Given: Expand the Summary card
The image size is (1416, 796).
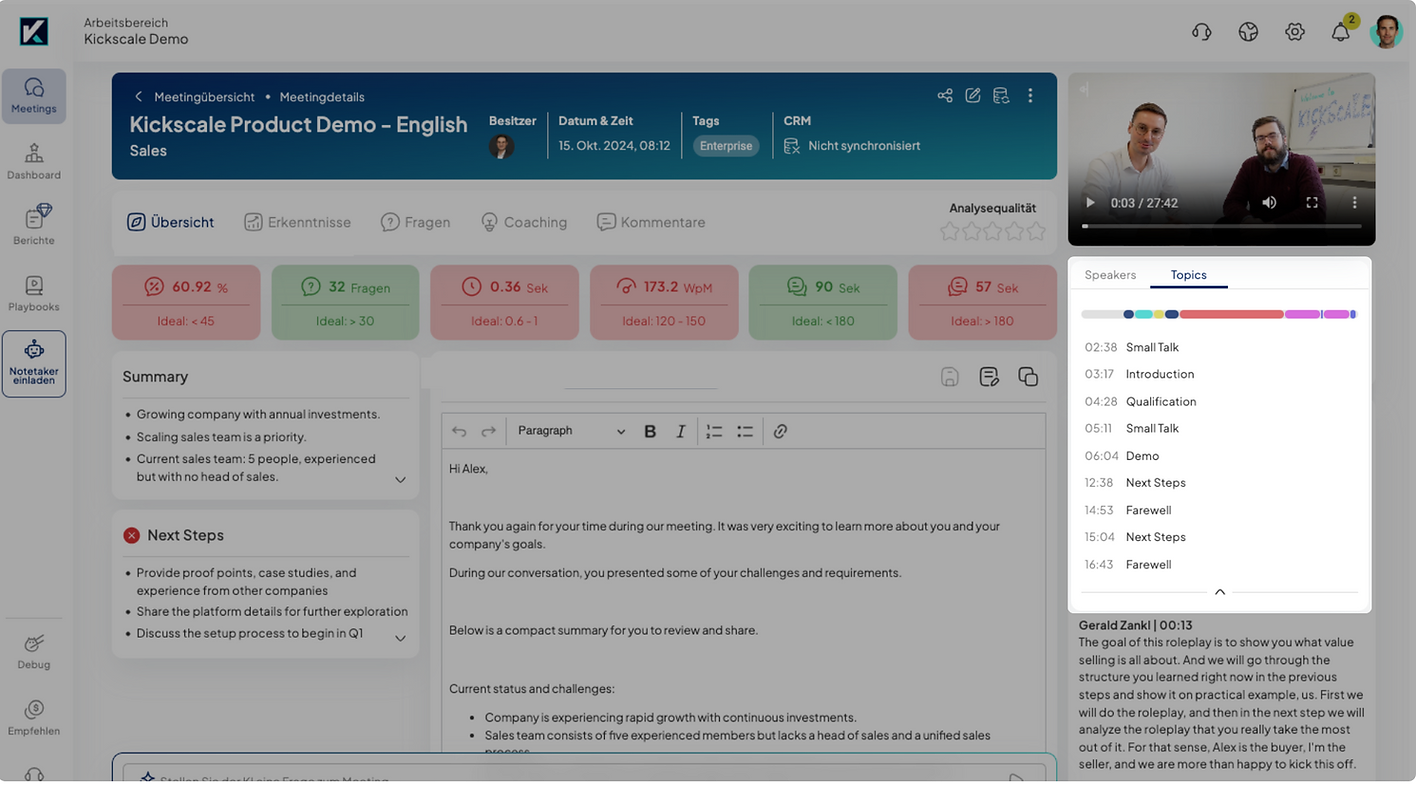Looking at the screenshot, I should (x=400, y=480).
